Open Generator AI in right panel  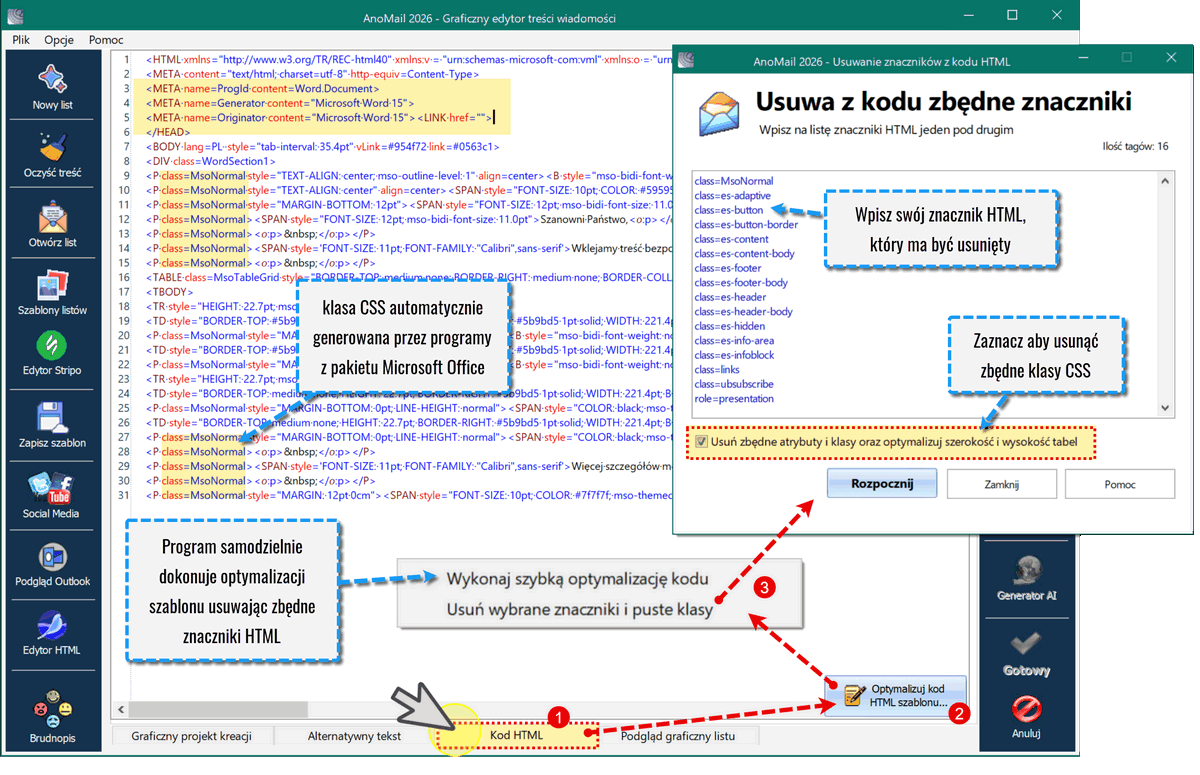click(x=1026, y=578)
